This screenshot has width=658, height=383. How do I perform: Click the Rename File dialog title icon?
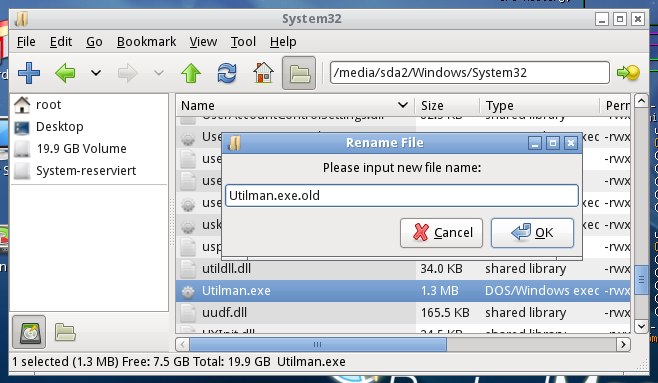click(x=234, y=143)
